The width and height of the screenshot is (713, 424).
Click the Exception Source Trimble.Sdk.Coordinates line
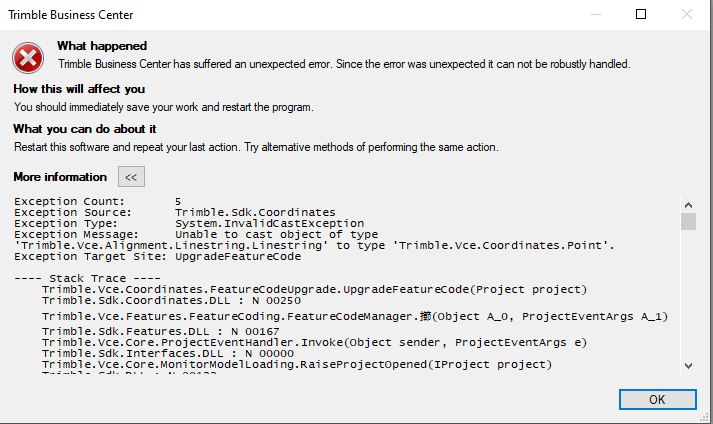[174, 212]
